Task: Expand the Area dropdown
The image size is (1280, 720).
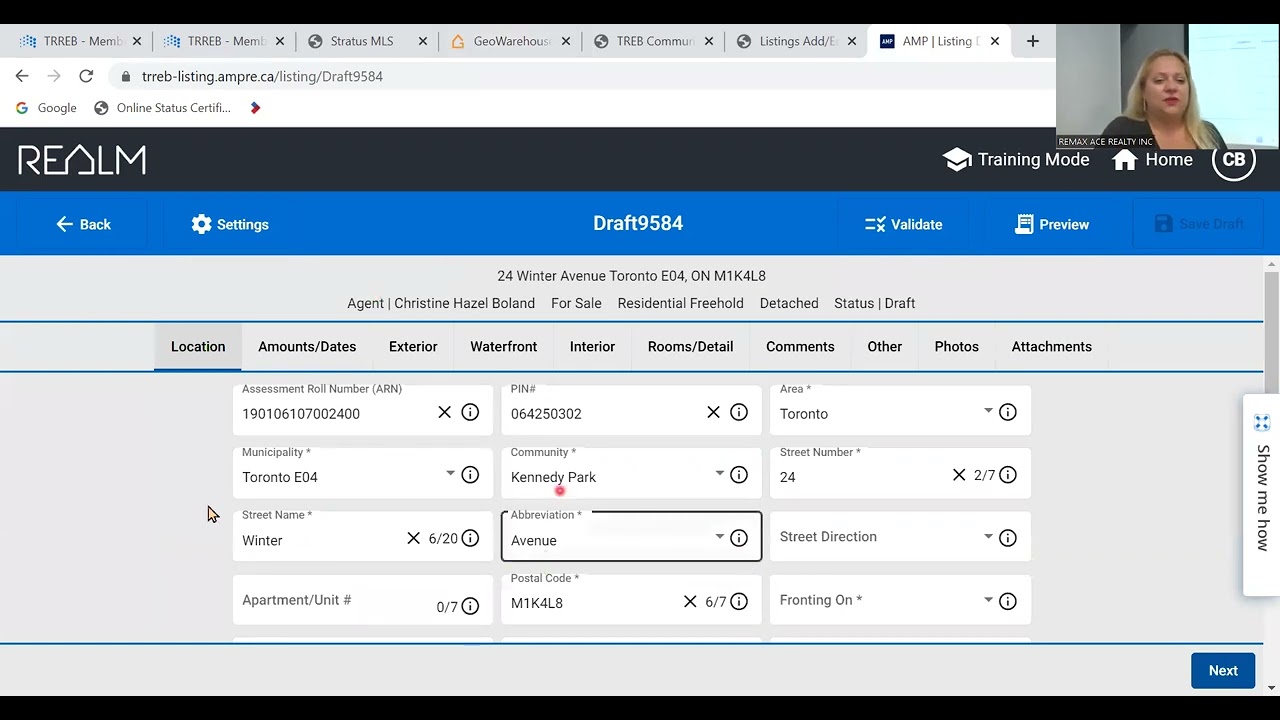Action: [988, 411]
